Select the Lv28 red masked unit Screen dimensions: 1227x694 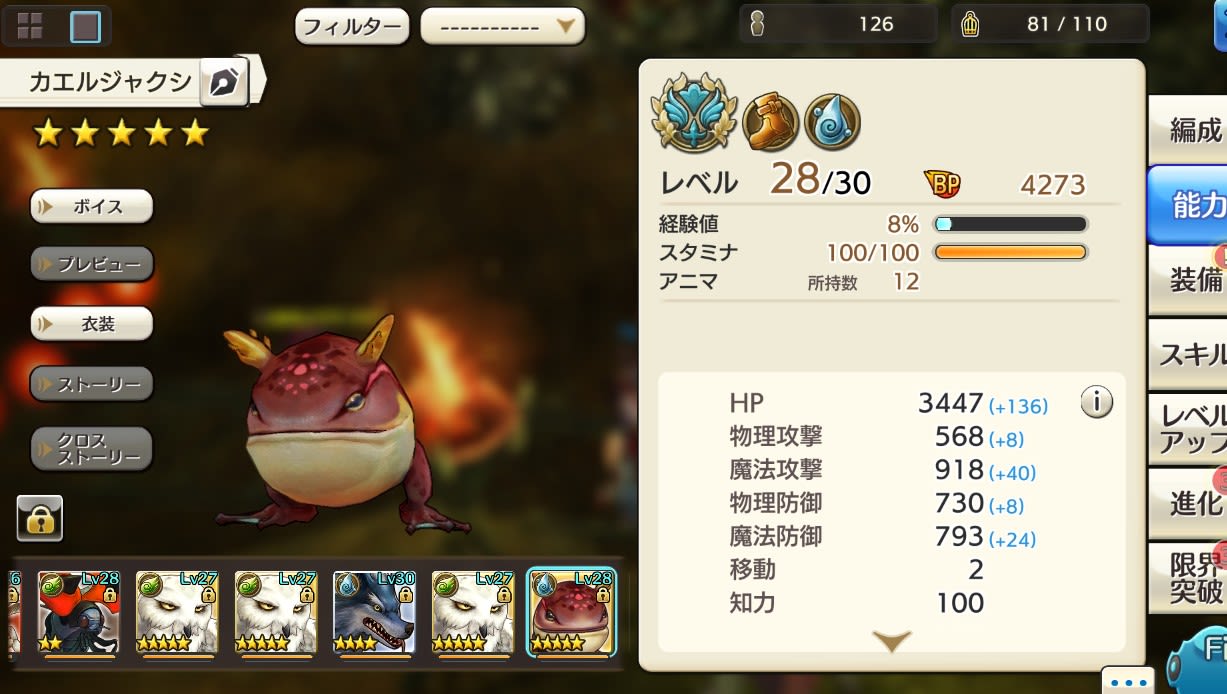pyautogui.click(x=78, y=612)
